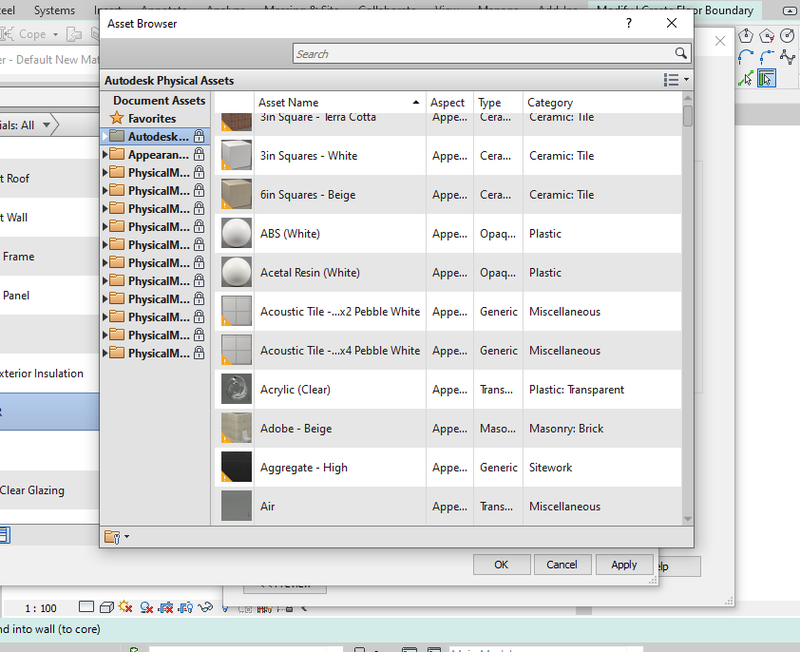Click the ribbon minimize panel icon
This screenshot has height=652, width=800.
789,11
